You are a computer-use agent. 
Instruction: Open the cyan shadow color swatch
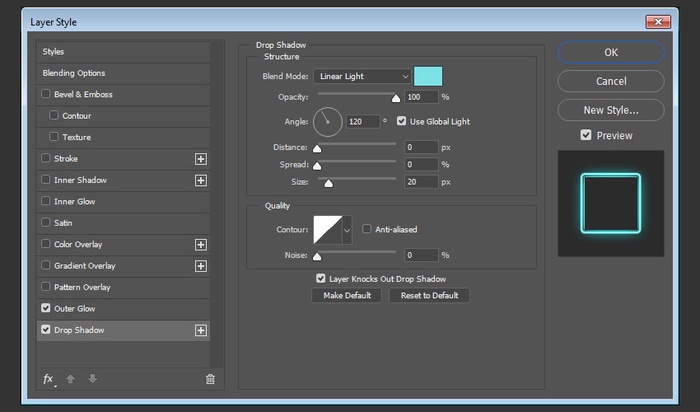pos(428,76)
